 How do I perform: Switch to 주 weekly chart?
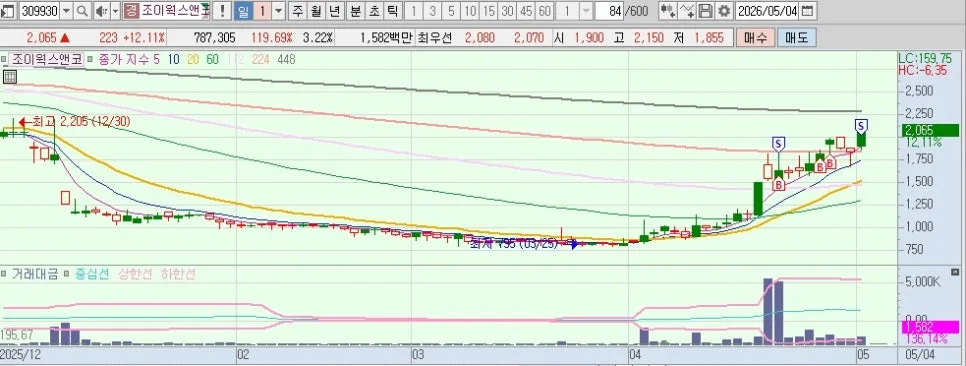(298, 10)
